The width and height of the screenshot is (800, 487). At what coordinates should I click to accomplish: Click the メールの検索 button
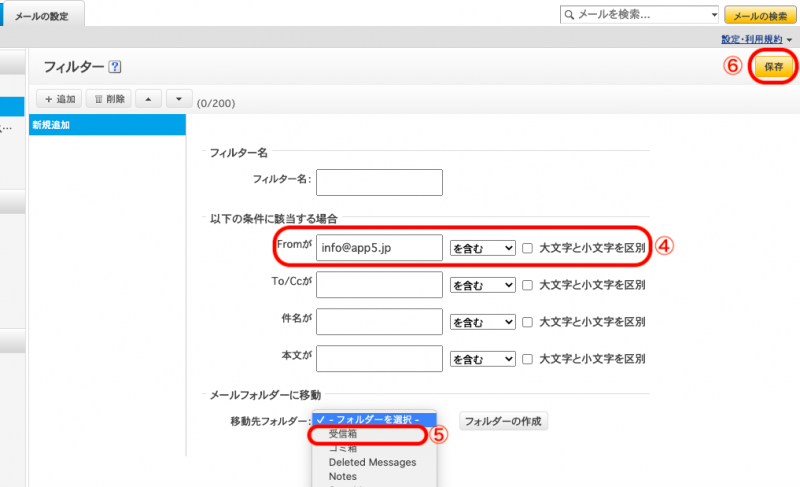pyautogui.click(x=760, y=16)
